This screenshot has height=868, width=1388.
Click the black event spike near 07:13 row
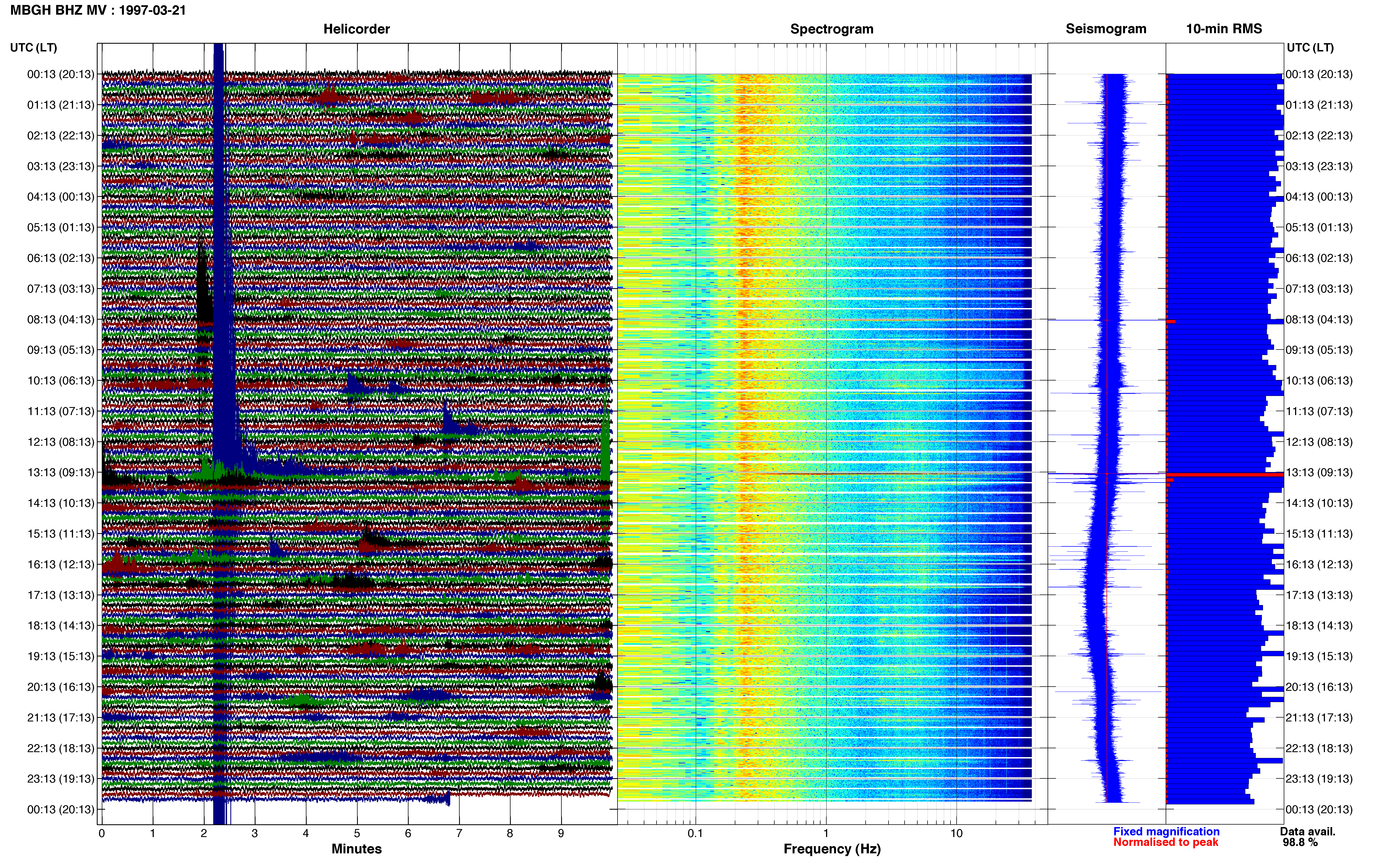coord(203,281)
